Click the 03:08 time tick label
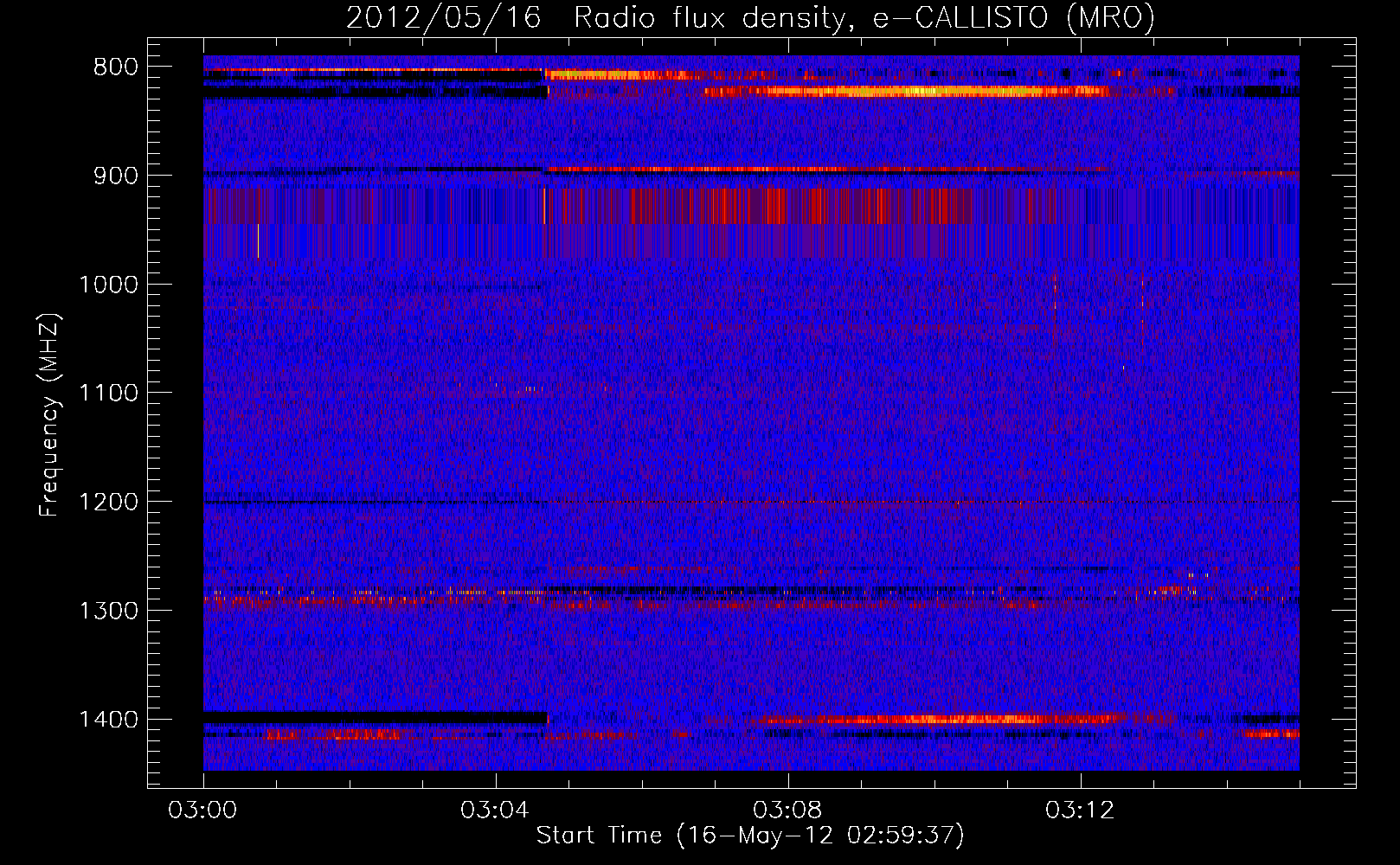The image size is (1400, 865). (787, 811)
